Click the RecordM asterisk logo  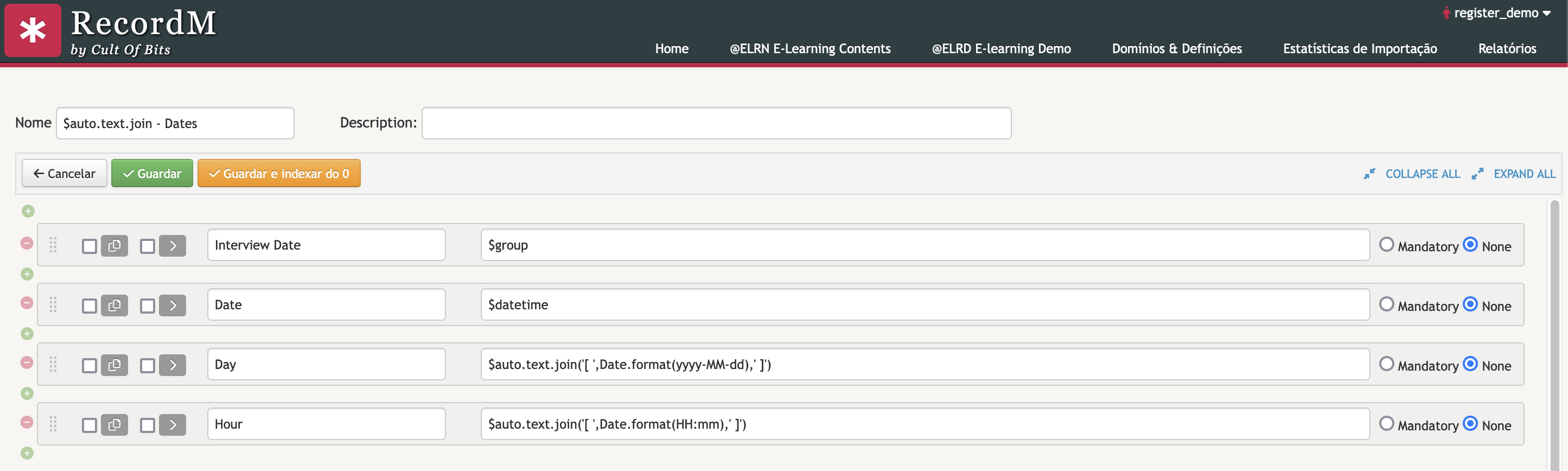[x=33, y=30]
